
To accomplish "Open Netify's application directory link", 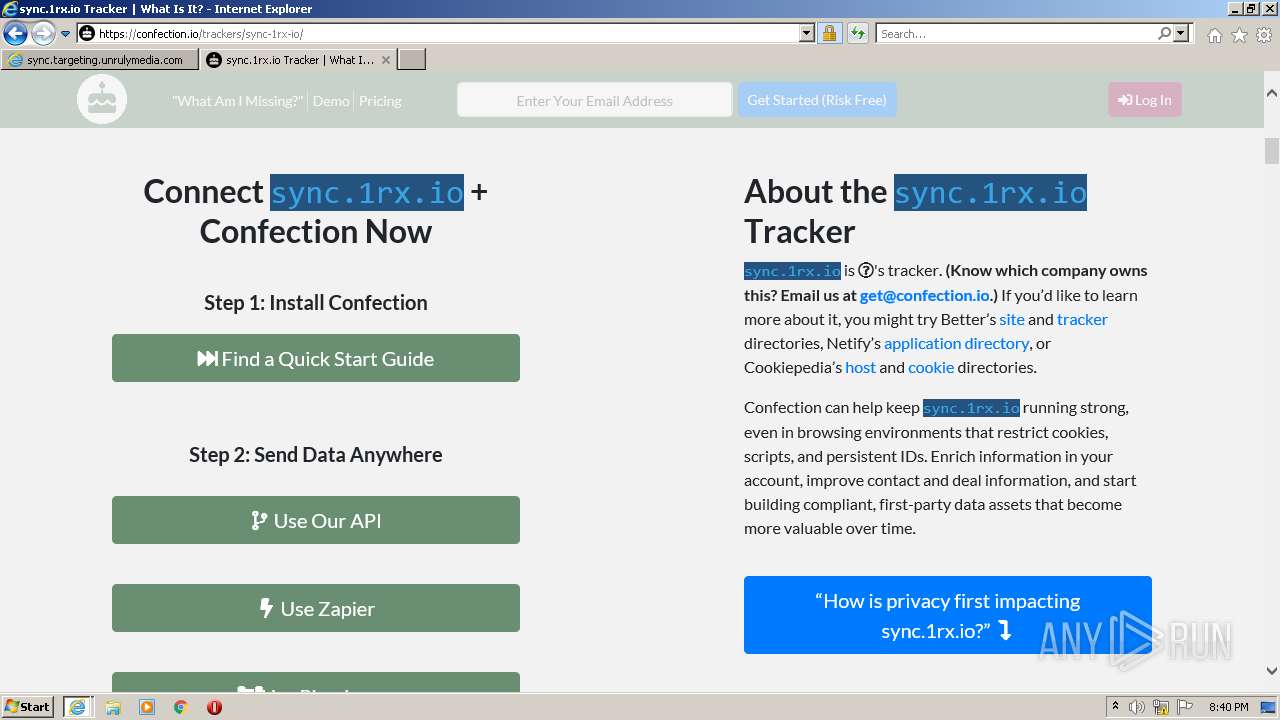I will tap(956, 343).
